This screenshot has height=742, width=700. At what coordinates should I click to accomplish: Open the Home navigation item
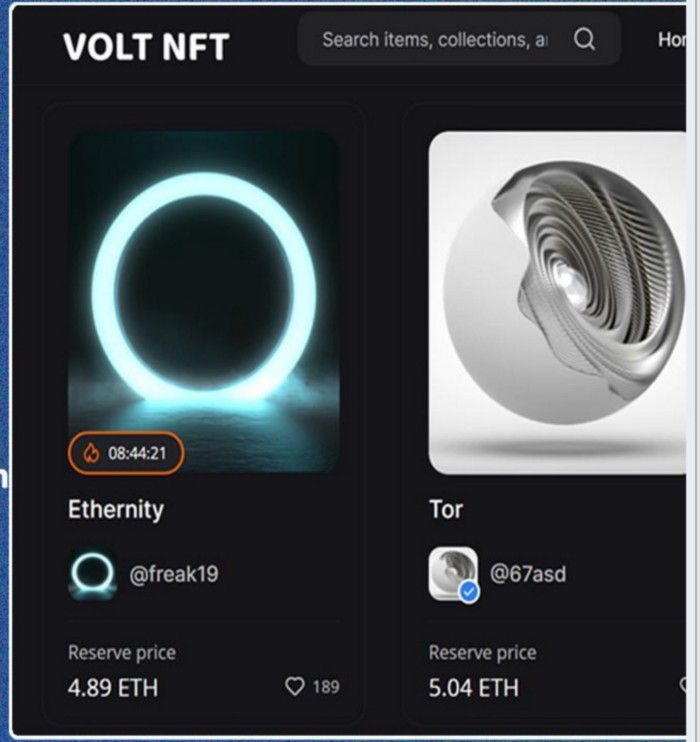pyautogui.click(x=671, y=40)
